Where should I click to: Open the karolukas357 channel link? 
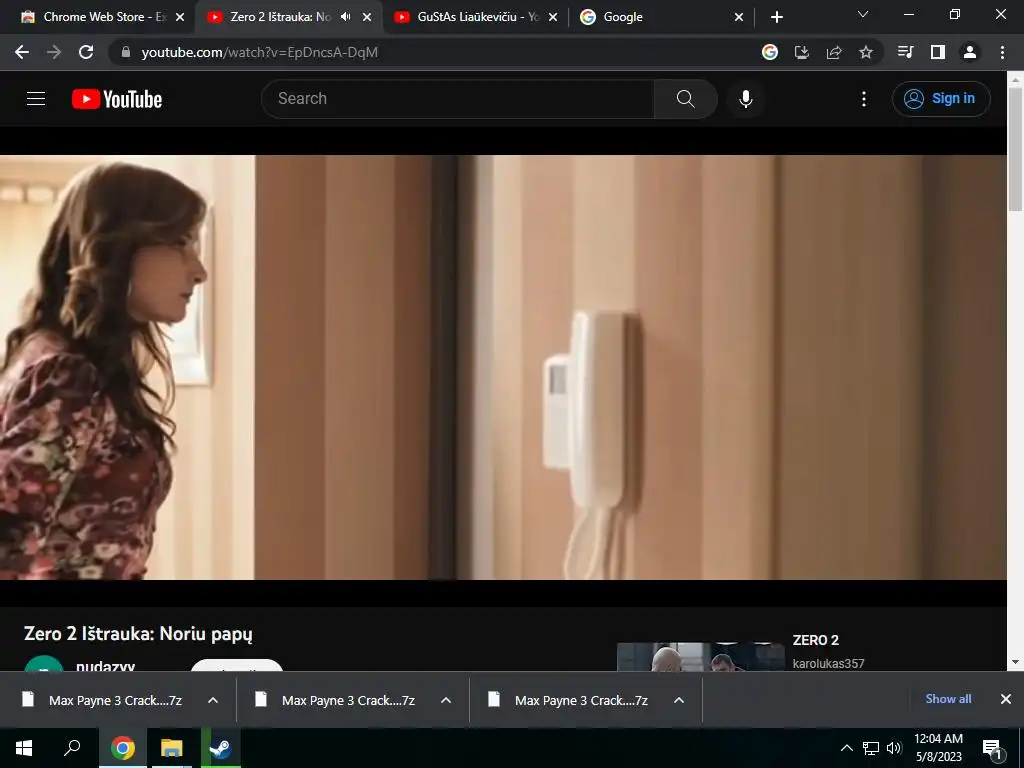(x=828, y=664)
